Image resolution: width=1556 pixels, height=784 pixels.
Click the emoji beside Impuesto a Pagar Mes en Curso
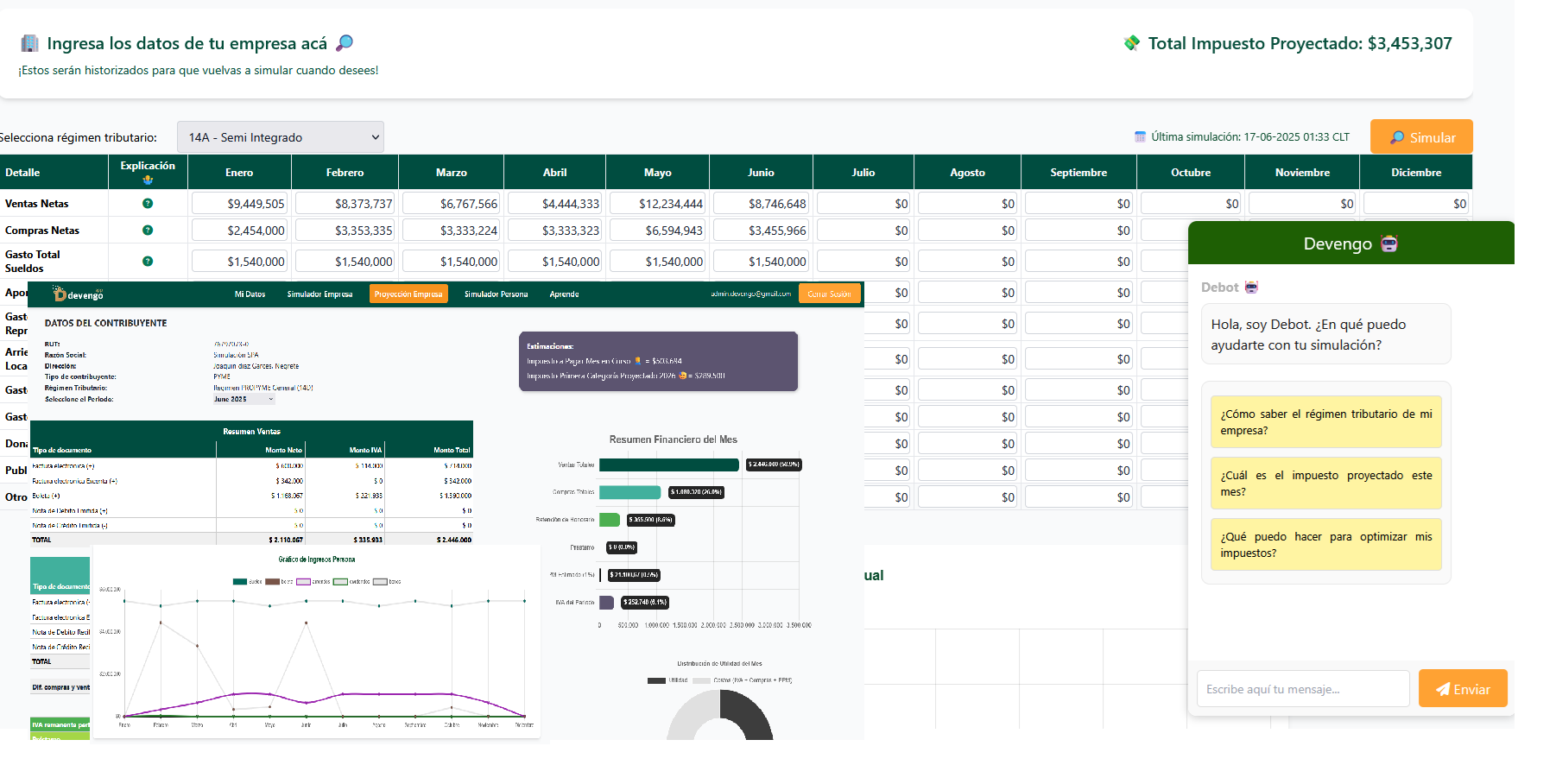638,361
